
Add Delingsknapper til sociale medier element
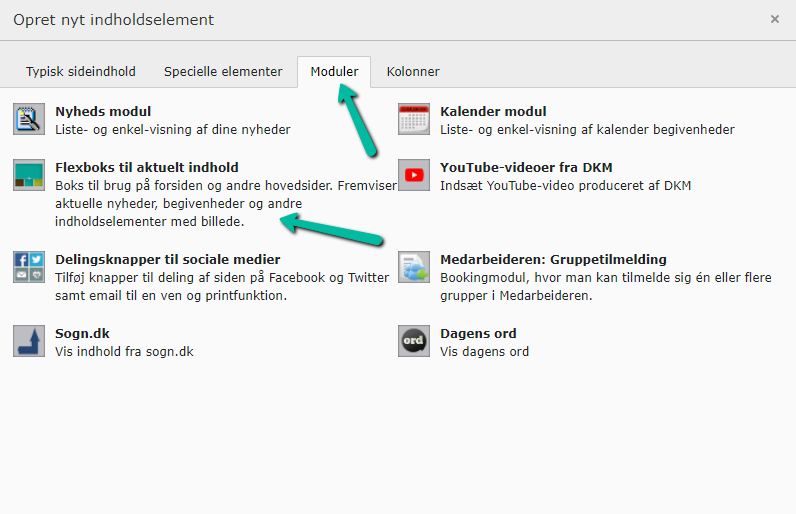coord(168,259)
